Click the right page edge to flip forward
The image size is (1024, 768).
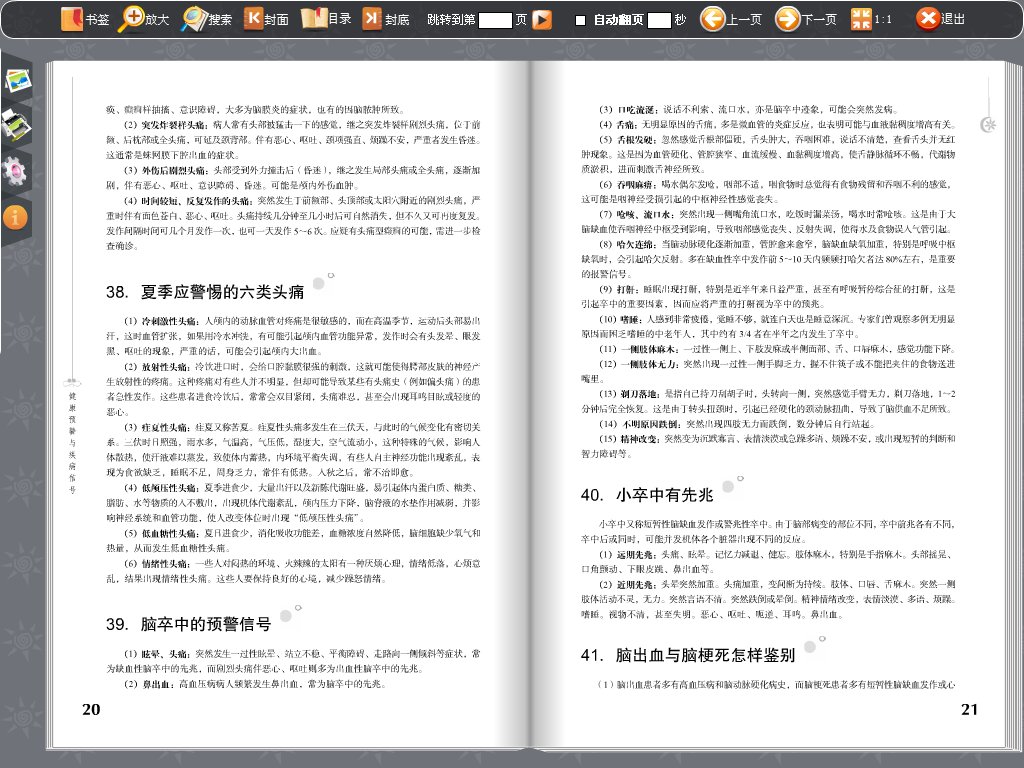click(1014, 405)
